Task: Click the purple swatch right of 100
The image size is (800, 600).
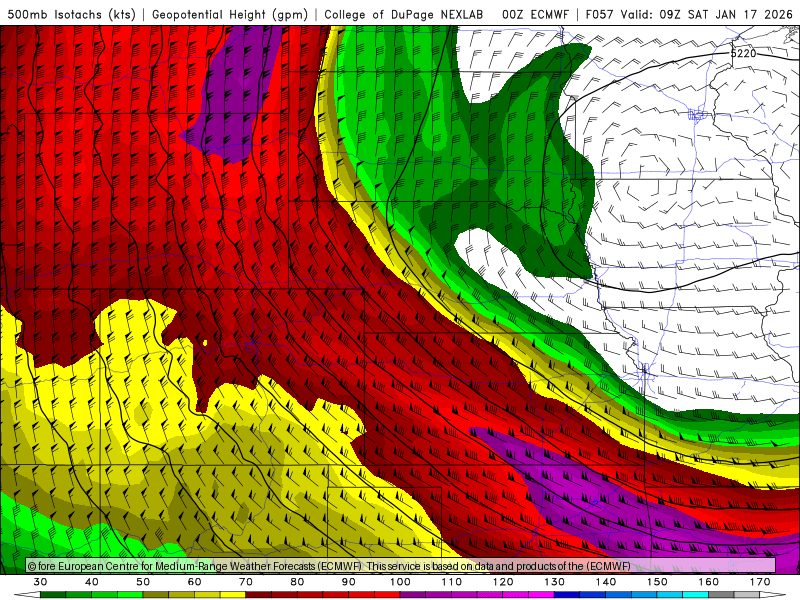Action: coord(412,595)
